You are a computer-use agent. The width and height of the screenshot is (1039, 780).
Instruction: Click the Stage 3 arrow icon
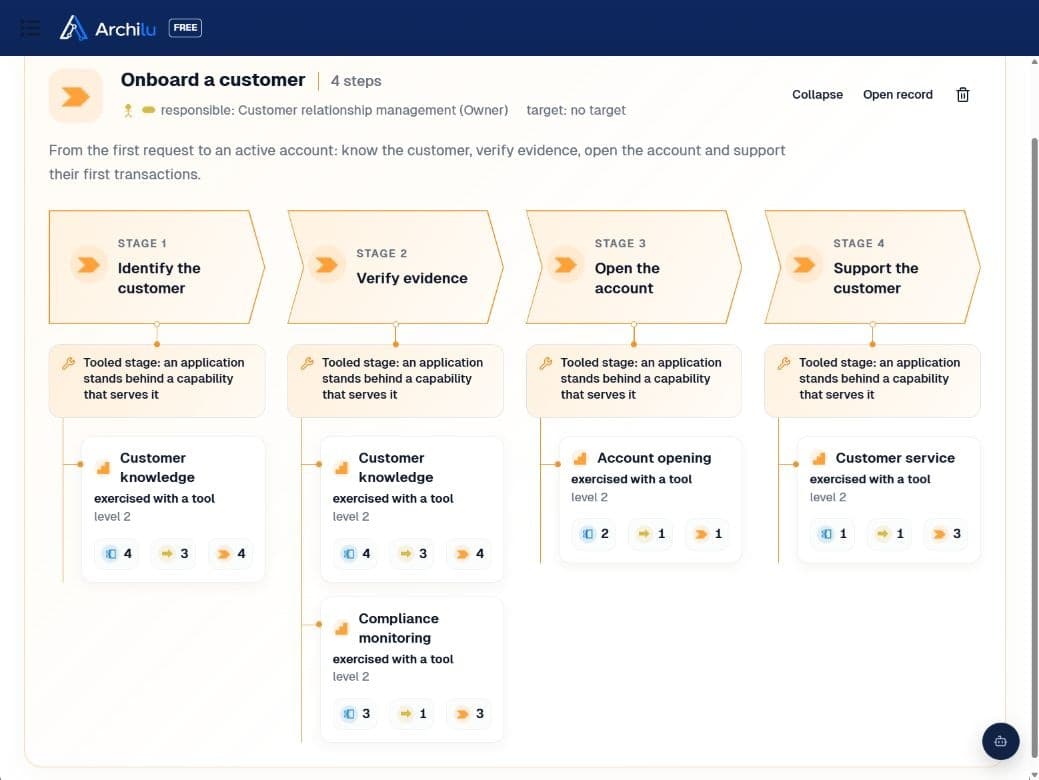(x=565, y=265)
